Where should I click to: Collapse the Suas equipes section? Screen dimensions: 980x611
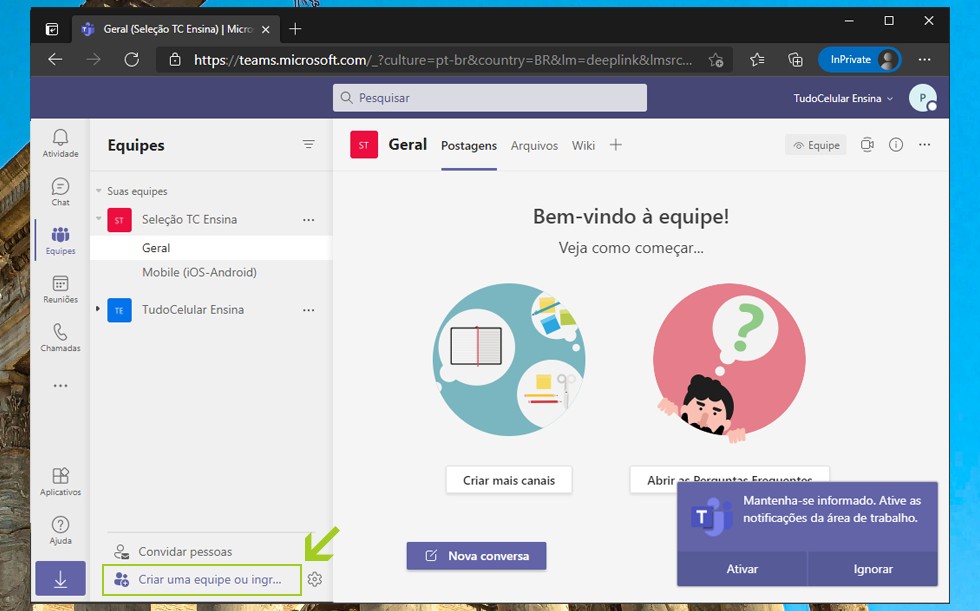[99, 191]
